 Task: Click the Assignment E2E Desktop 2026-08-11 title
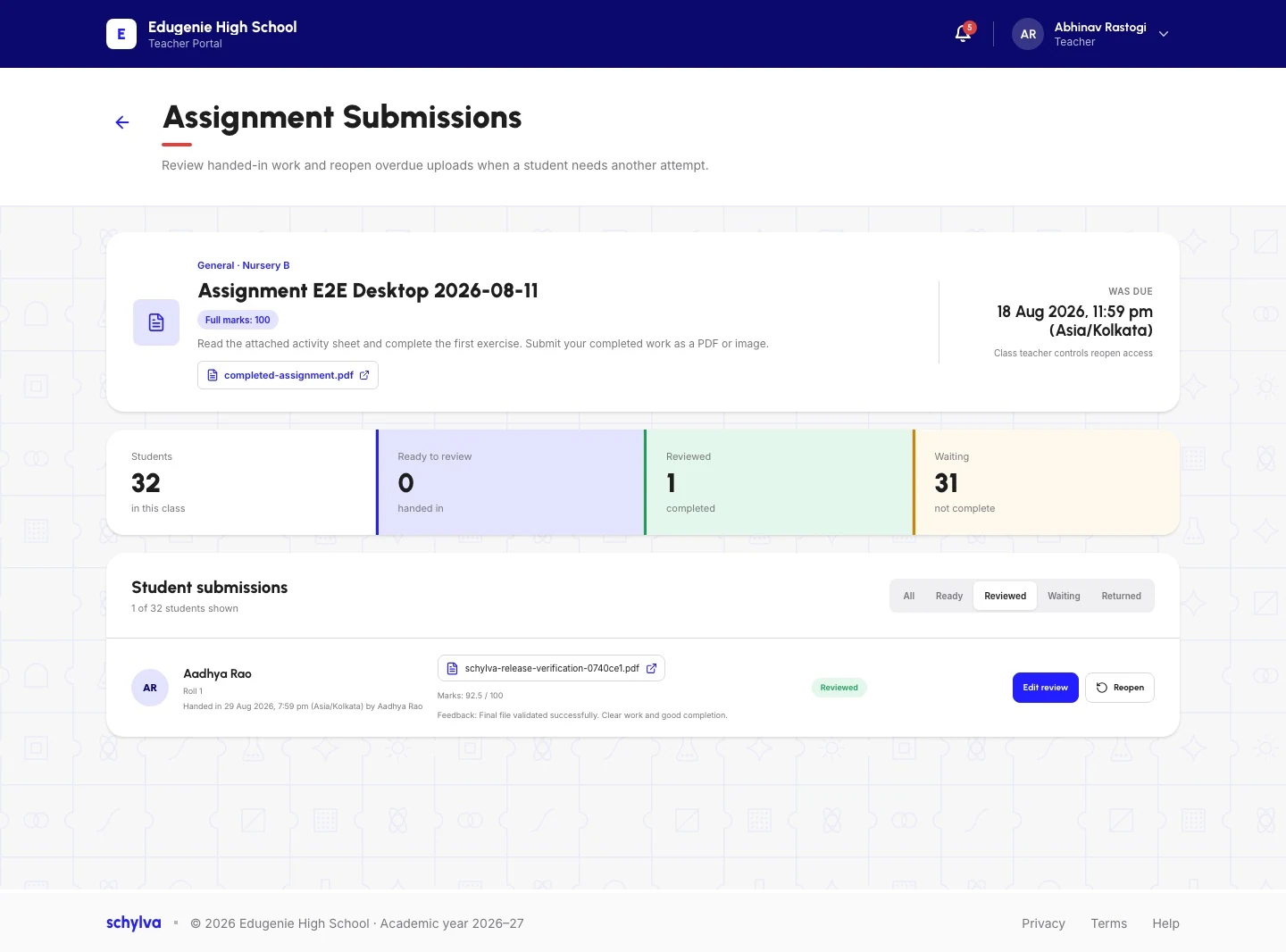click(x=368, y=291)
